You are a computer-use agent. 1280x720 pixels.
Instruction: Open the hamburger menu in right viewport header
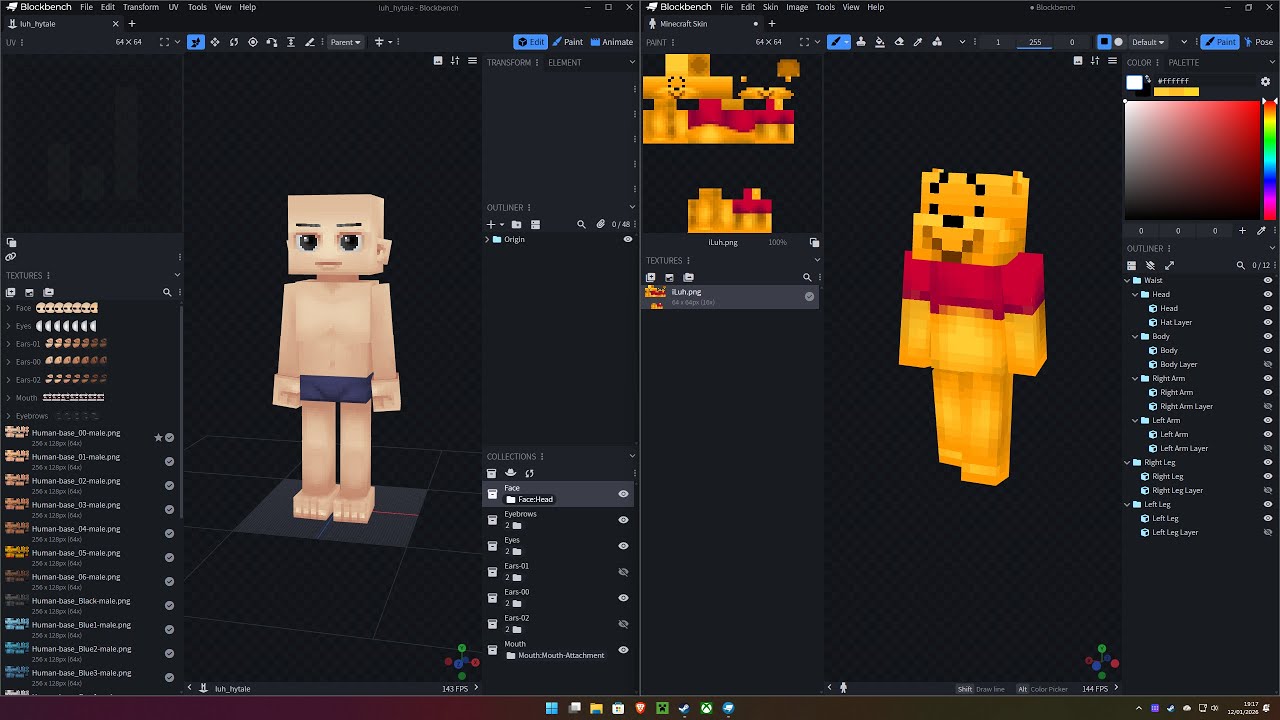pyautogui.click(x=1112, y=61)
